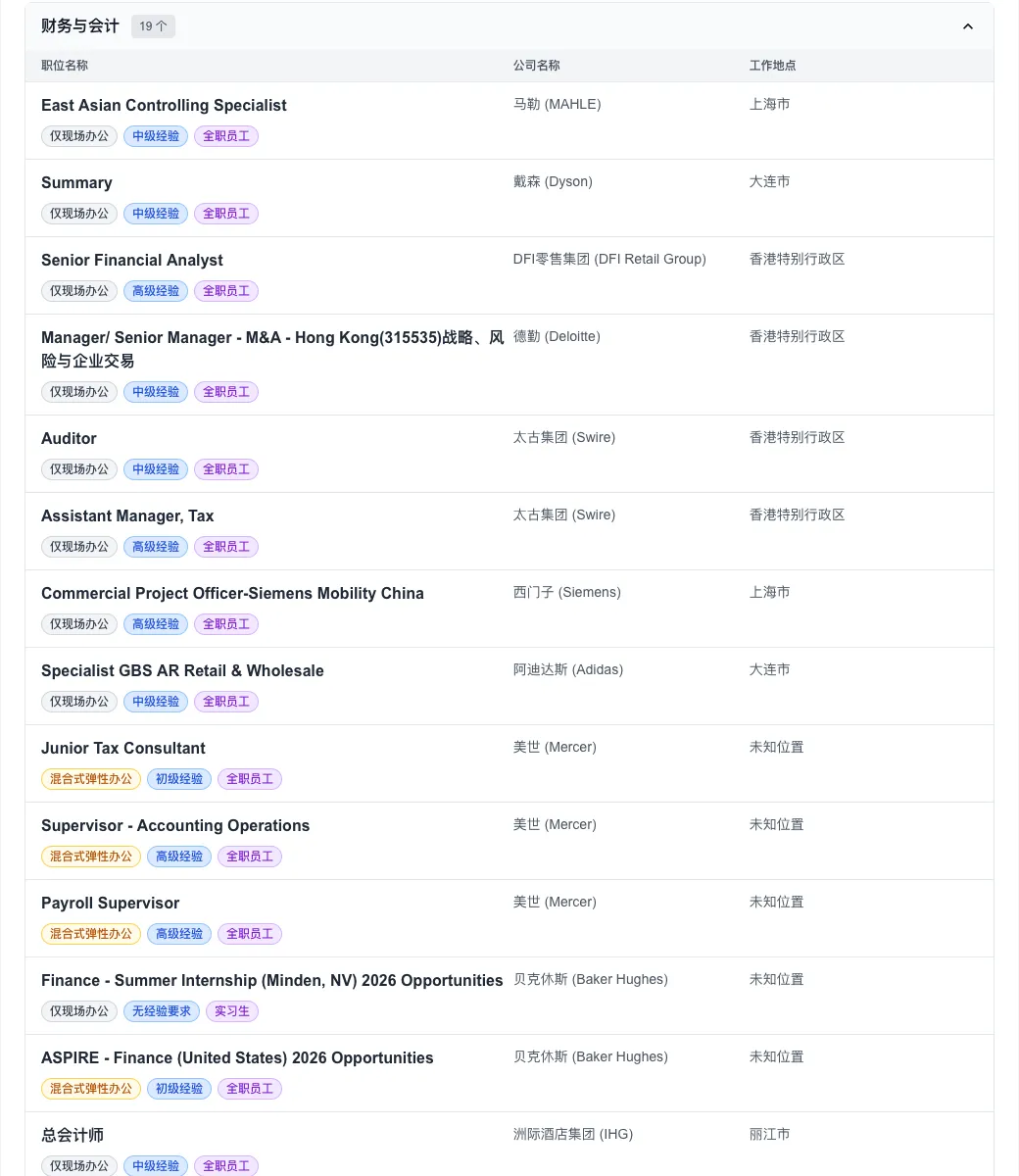This screenshot has width=1019, height=1176.
Task: Click the Auditor job title
Action: pos(69,438)
